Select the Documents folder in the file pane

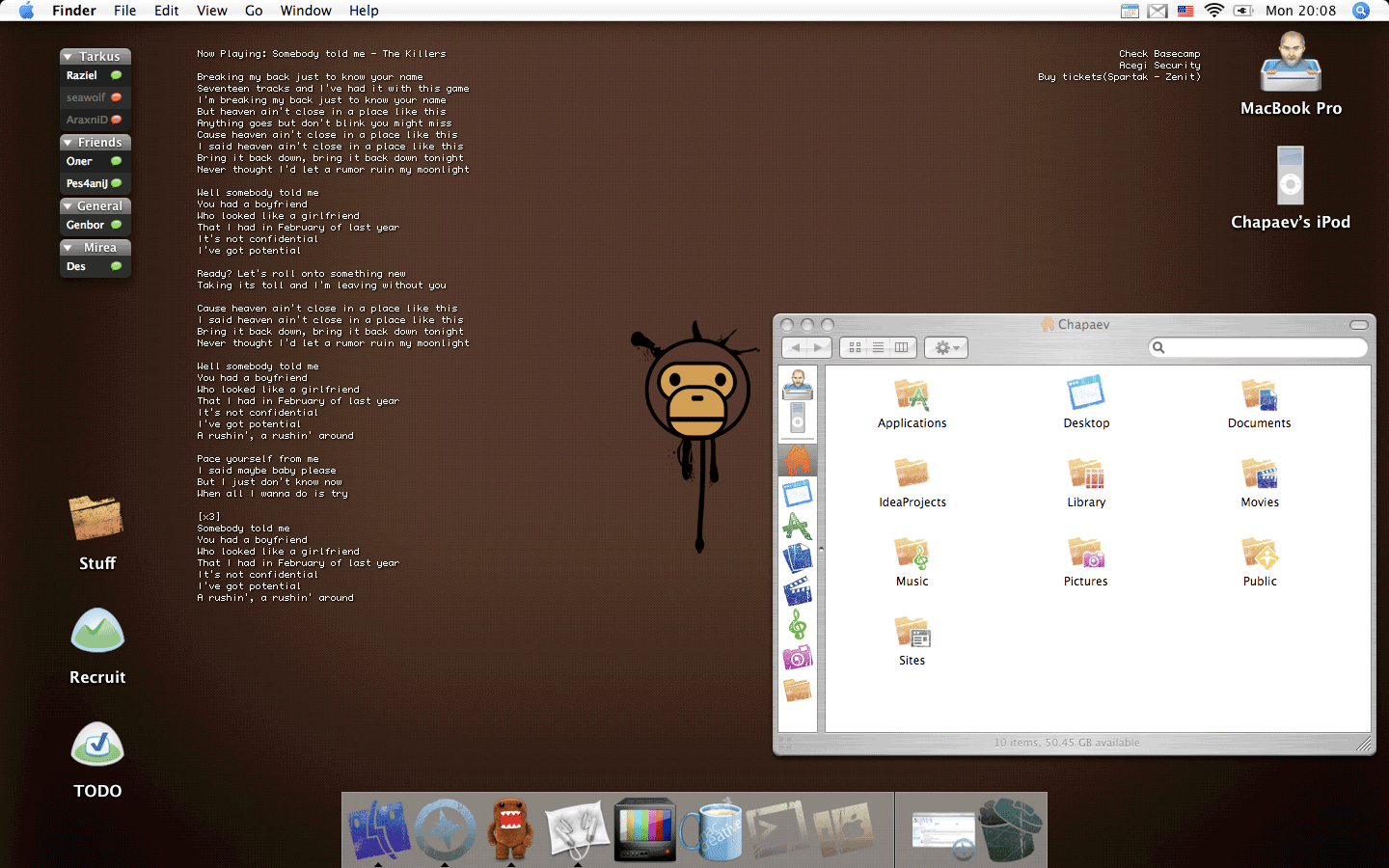point(1259,403)
